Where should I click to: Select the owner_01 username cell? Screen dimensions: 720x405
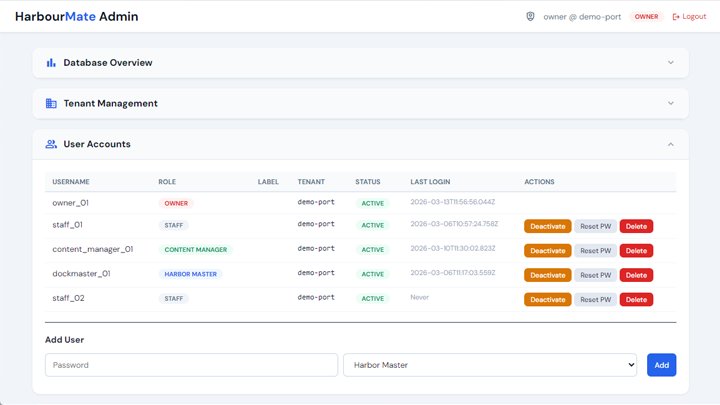[x=71, y=203]
